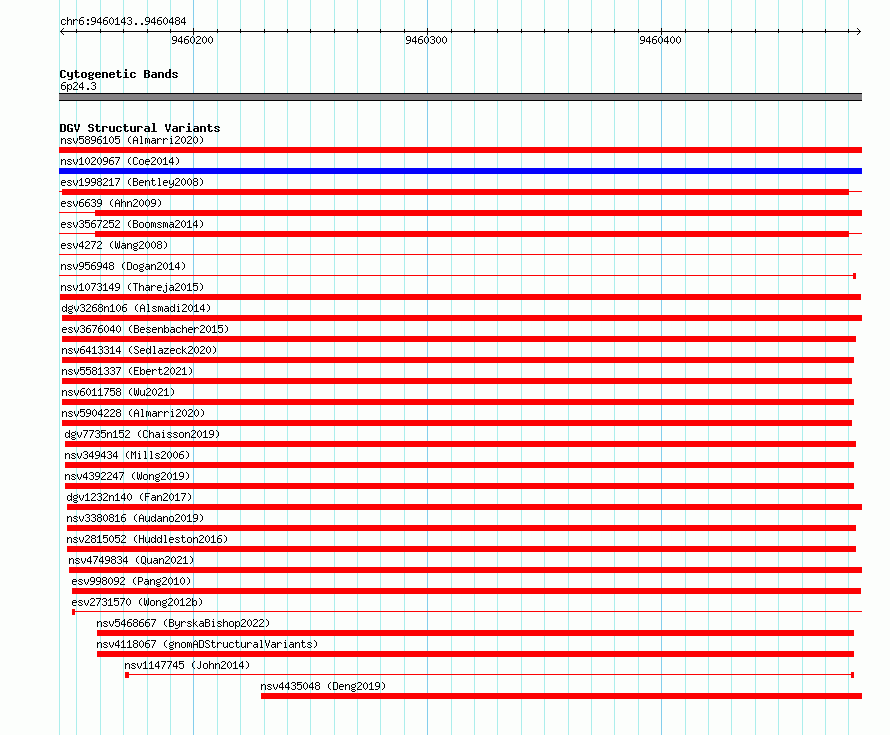Viewport: 890px width, 735px height.
Task: Select nsv6011758 (Wu2021) label
Action: pyautogui.click(x=118, y=392)
